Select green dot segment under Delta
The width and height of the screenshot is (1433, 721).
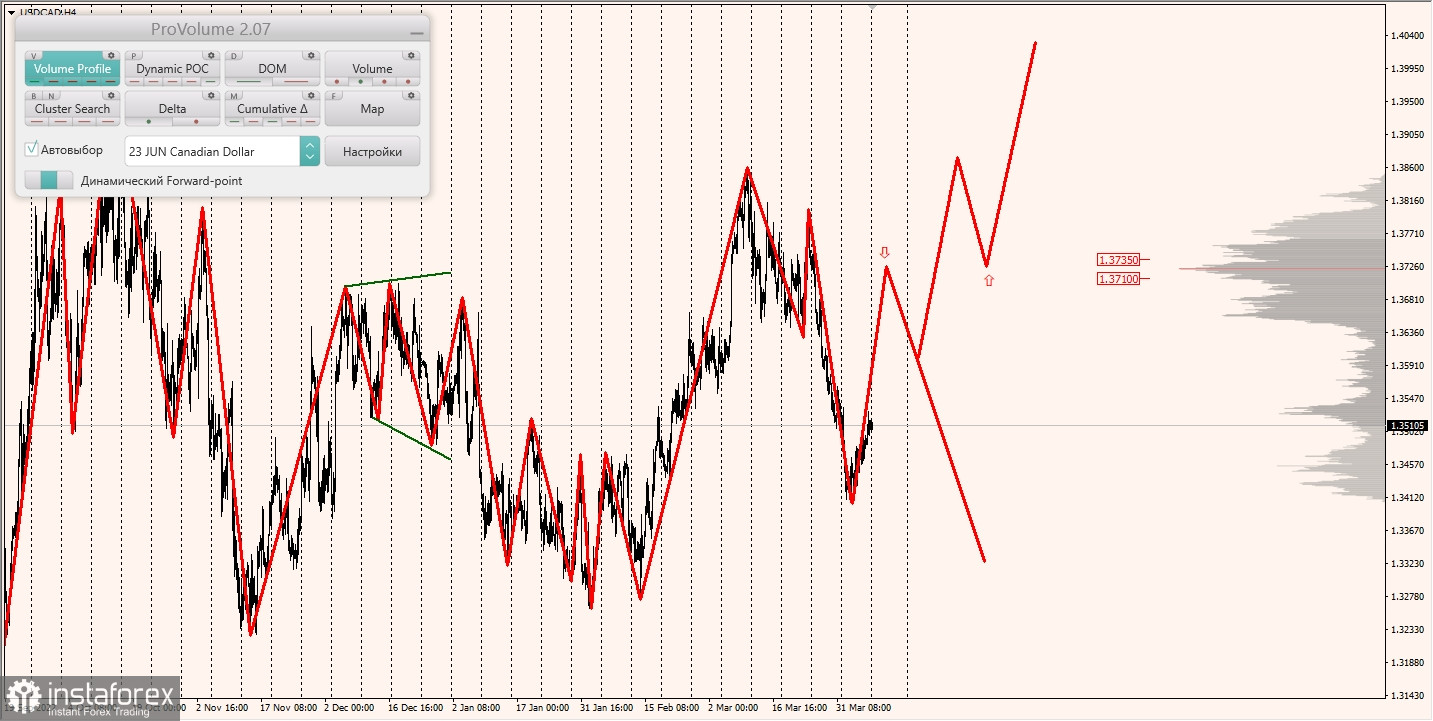pyautogui.click(x=149, y=121)
